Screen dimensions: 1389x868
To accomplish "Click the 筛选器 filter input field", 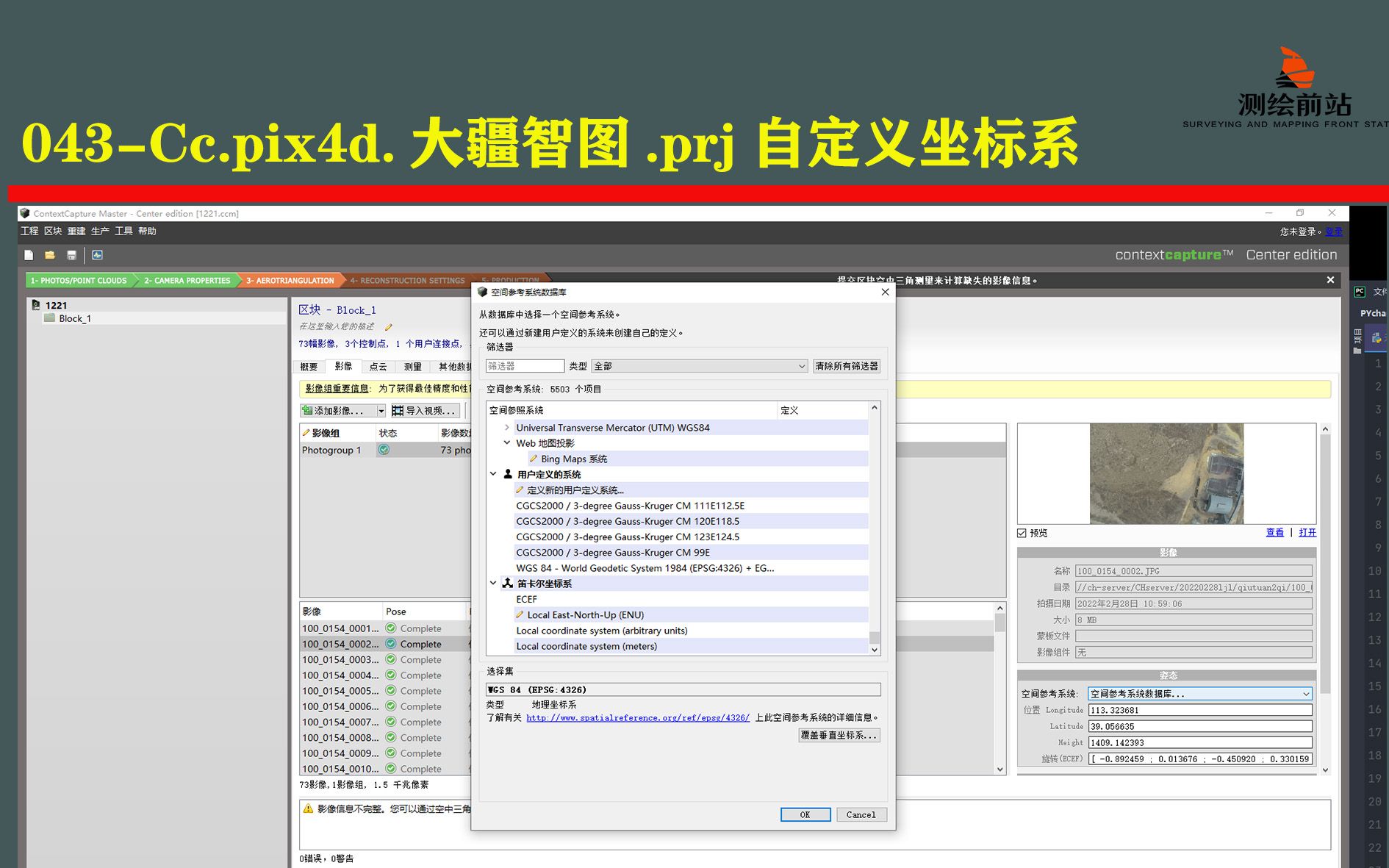I will 525,366.
